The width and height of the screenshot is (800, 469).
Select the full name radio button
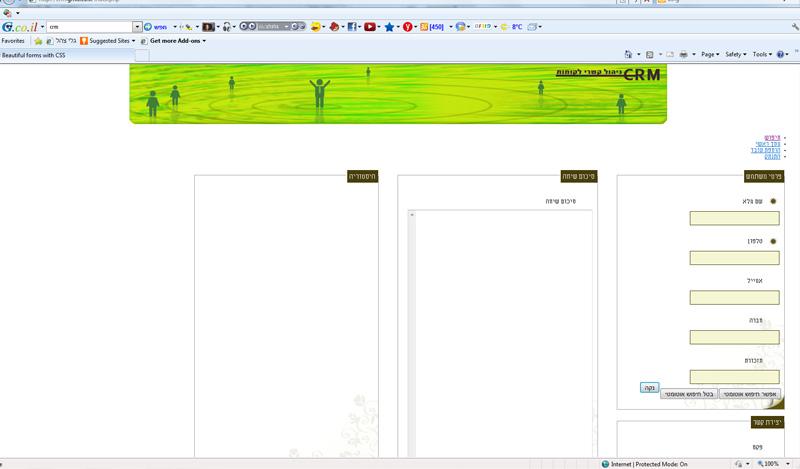coord(773,201)
